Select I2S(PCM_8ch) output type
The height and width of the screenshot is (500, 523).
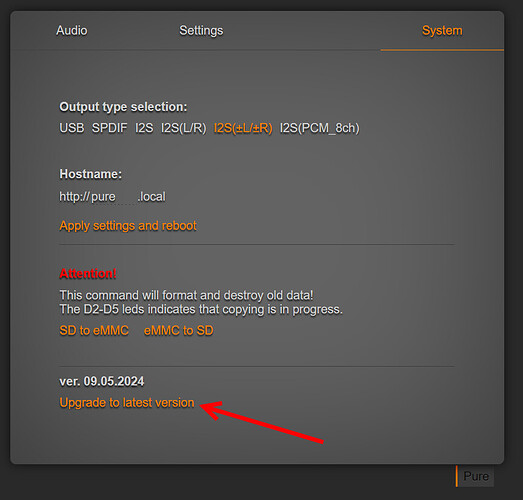pyautogui.click(x=319, y=128)
